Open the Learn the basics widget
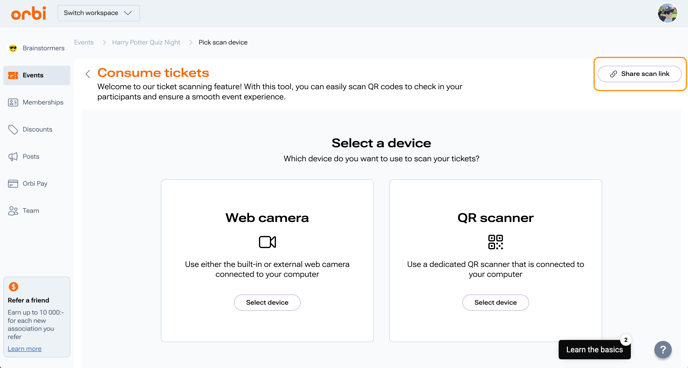The width and height of the screenshot is (688, 368). (595, 350)
